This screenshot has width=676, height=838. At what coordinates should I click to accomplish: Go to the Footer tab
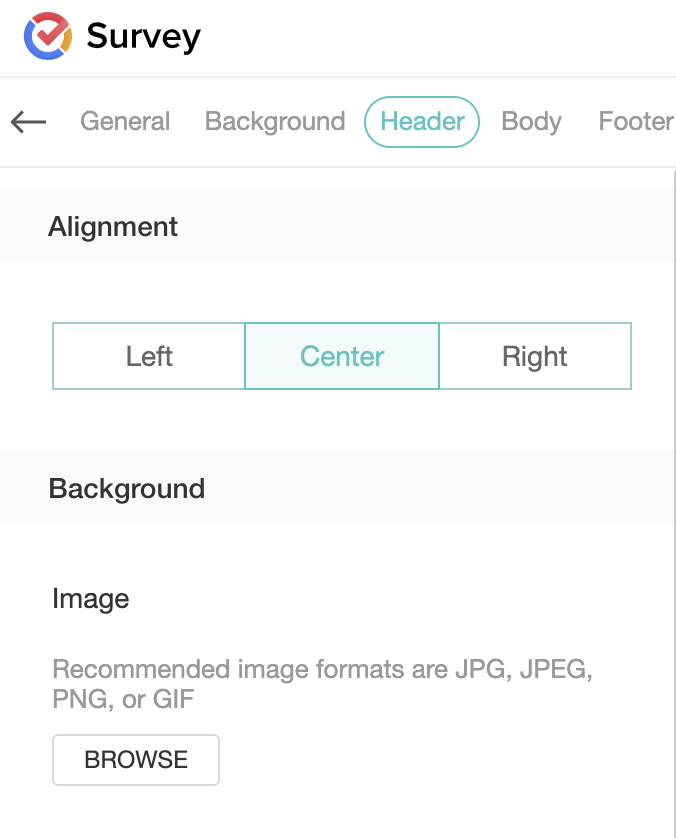pyautogui.click(x=635, y=122)
